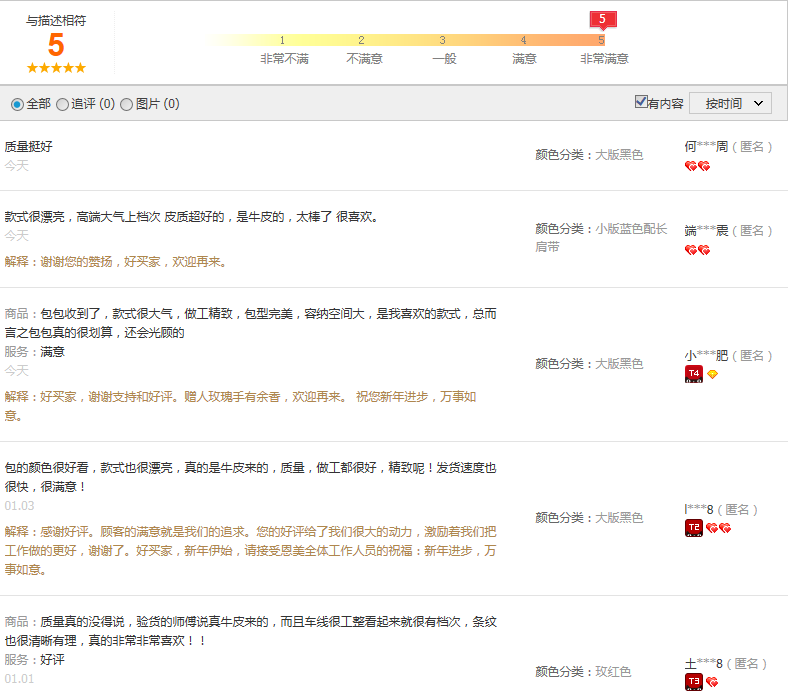Click reviewer name 小***肥

[706, 356]
